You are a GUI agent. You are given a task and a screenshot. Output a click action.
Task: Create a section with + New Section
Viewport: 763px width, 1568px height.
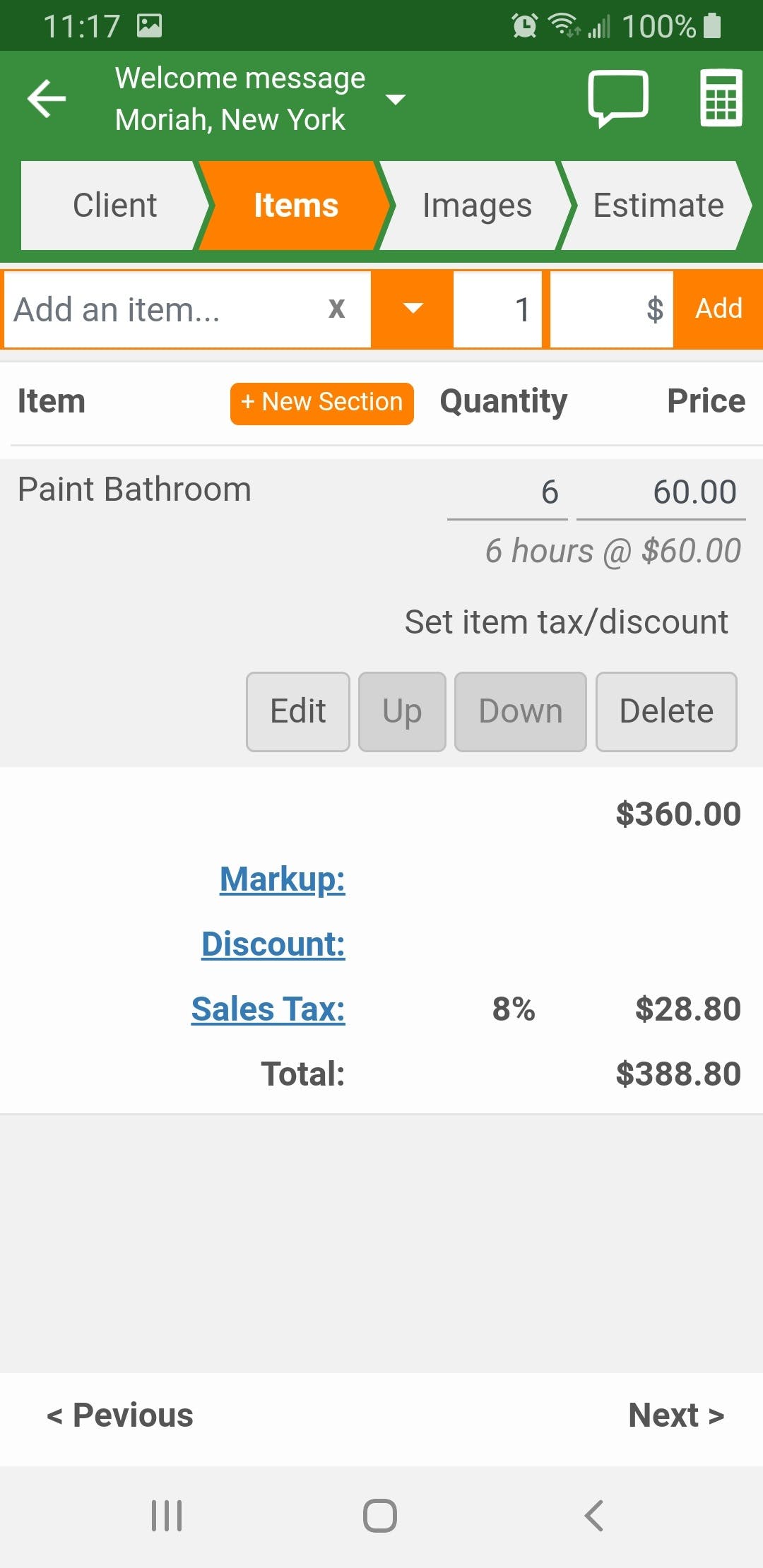[x=321, y=403]
